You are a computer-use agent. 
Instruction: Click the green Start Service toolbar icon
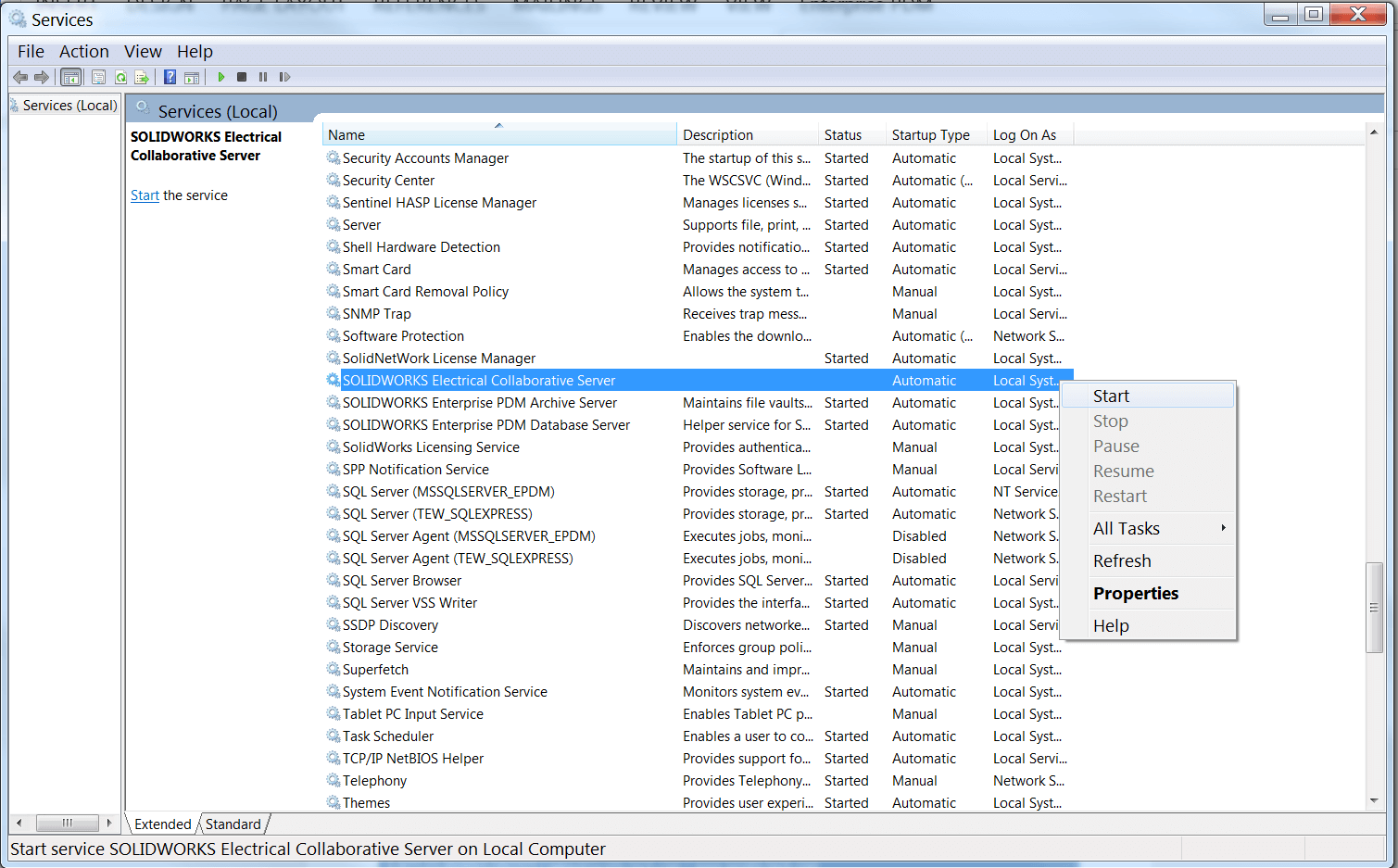[221, 77]
